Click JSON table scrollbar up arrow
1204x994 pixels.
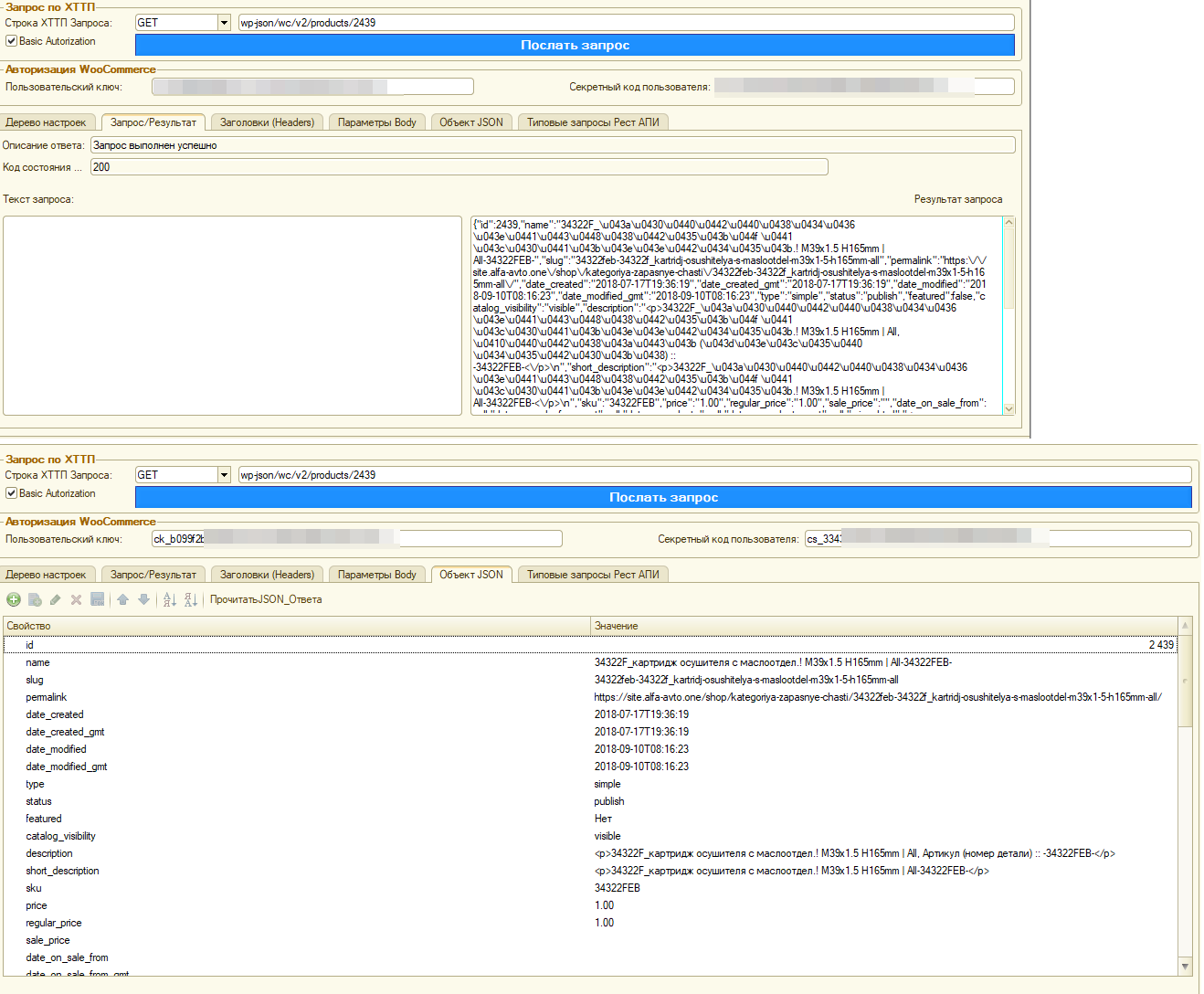click(1186, 626)
